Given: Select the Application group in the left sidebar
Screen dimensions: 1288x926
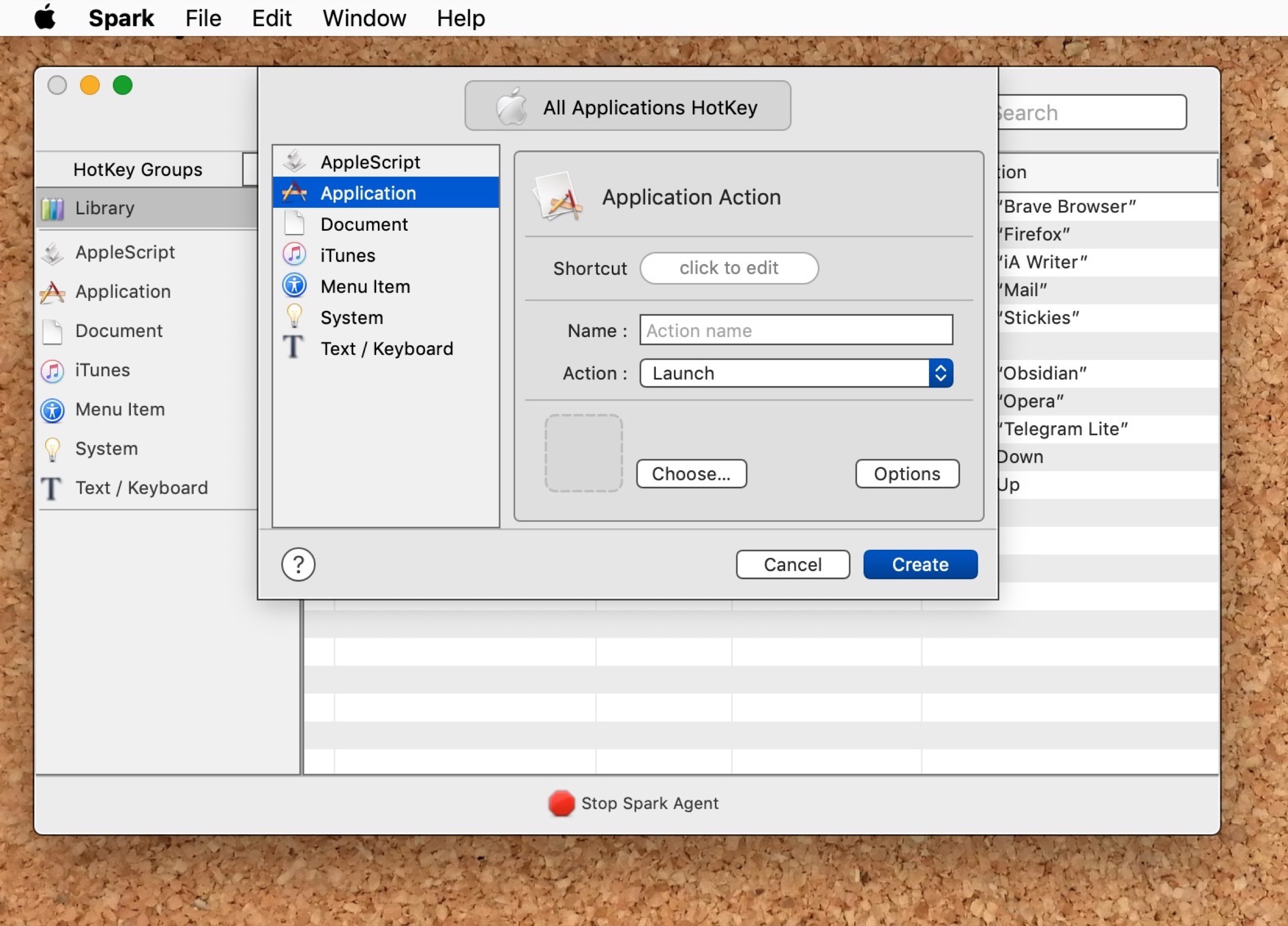Looking at the screenshot, I should tap(122, 291).
